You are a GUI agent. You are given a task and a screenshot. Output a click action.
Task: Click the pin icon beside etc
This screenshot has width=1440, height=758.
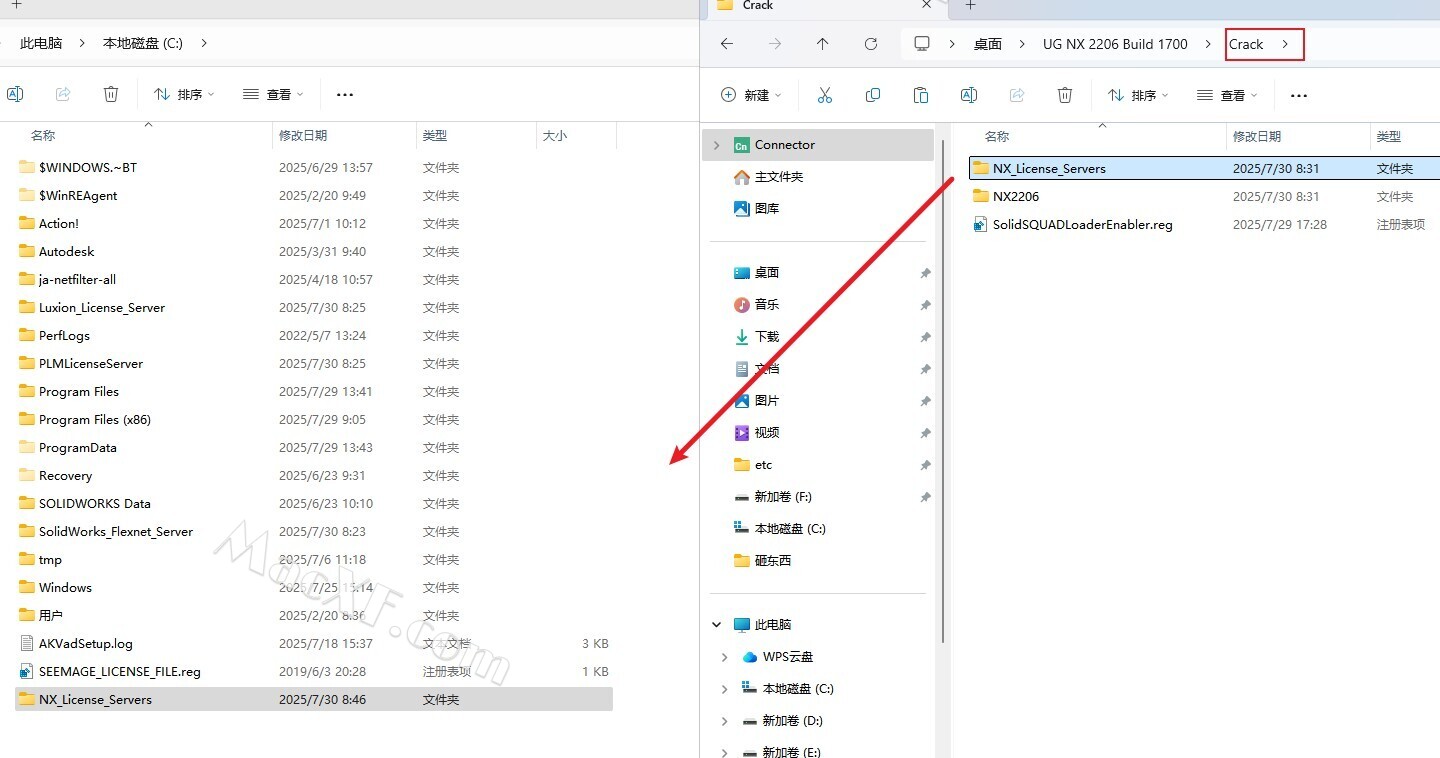pyautogui.click(x=925, y=465)
